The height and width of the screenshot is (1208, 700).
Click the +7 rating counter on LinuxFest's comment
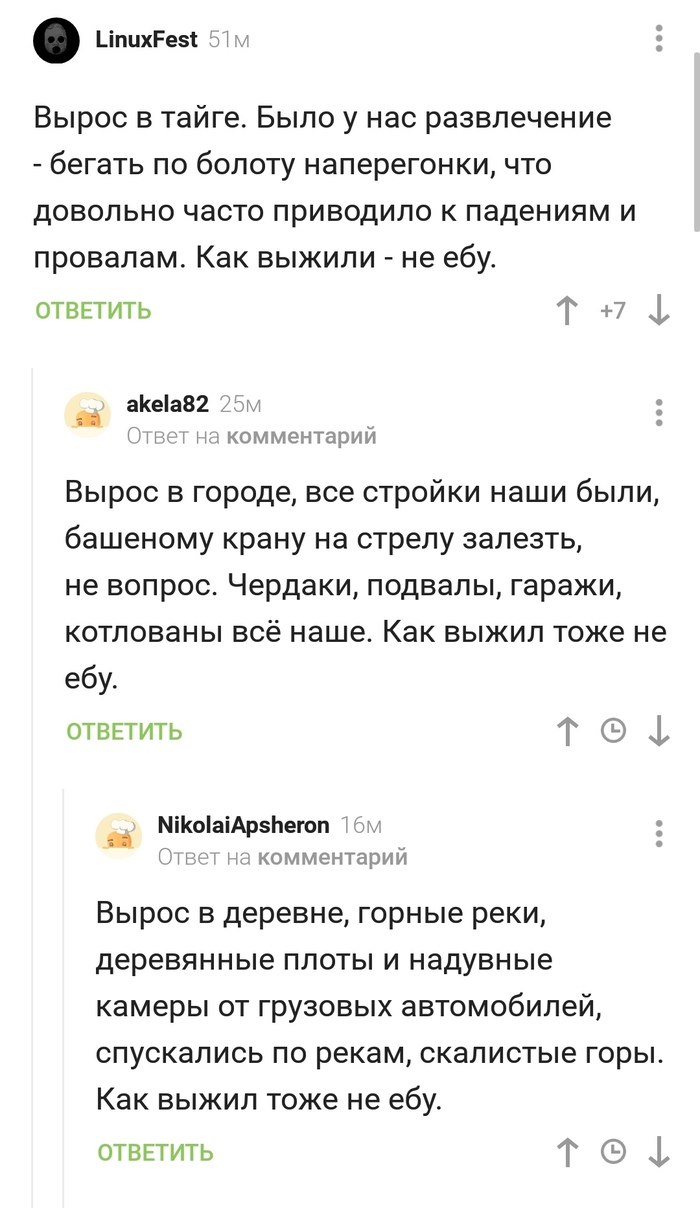[613, 311]
